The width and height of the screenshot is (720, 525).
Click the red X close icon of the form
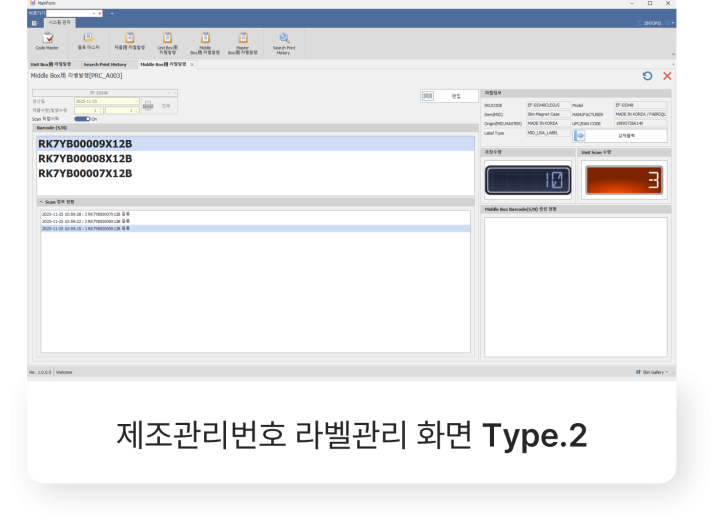(667, 76)
